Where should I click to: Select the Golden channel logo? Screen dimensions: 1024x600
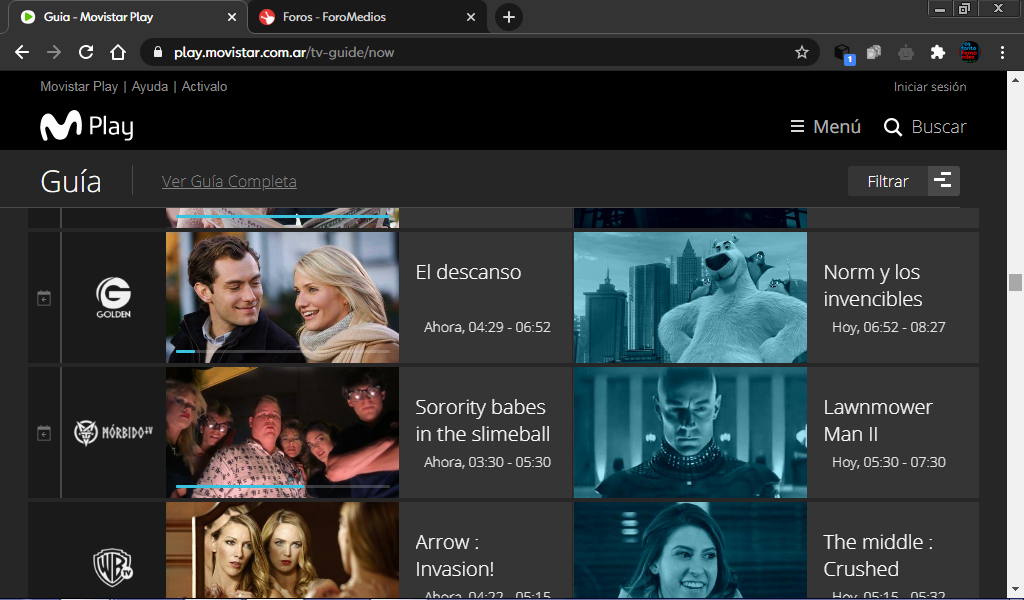point(114,298)
